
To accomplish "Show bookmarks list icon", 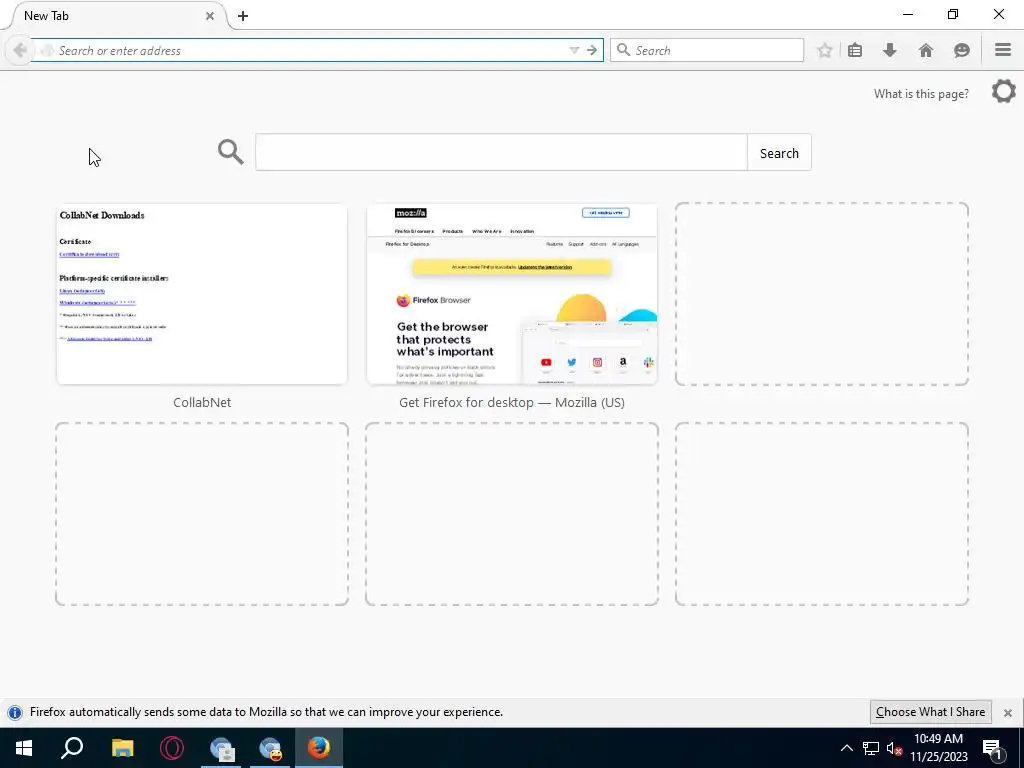I will [x=855, y=50].
